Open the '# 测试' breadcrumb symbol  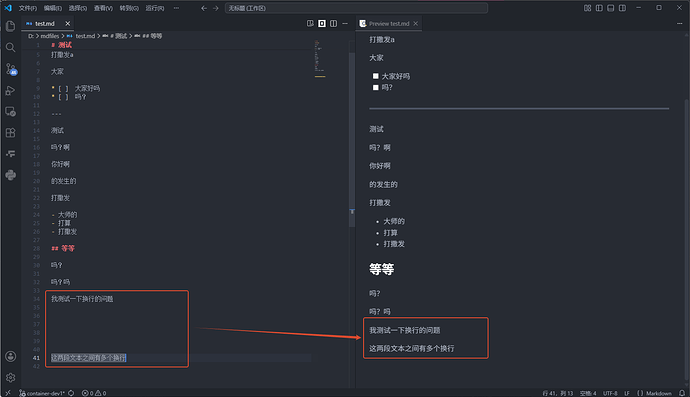point(115,36)
